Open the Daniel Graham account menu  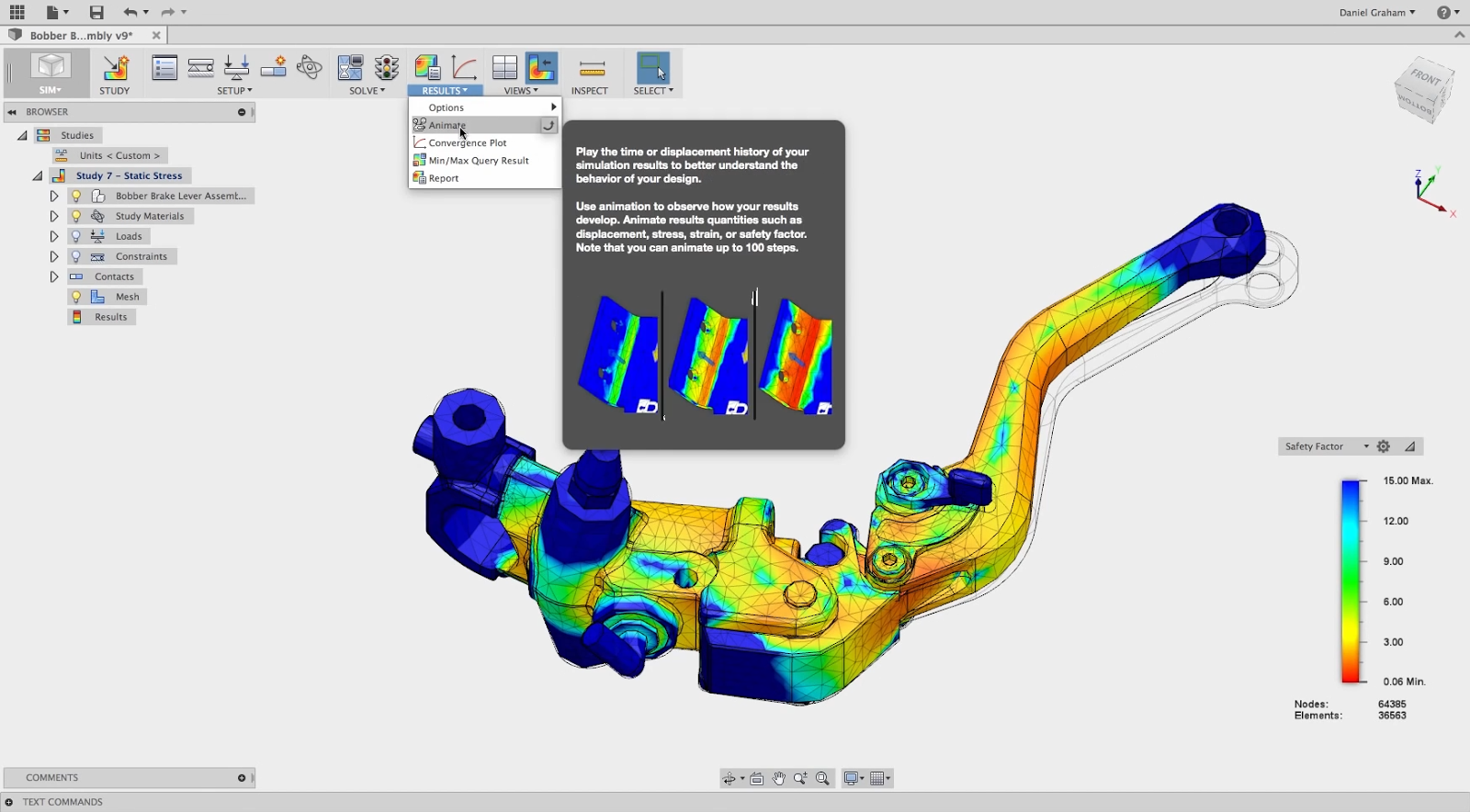1376,12
